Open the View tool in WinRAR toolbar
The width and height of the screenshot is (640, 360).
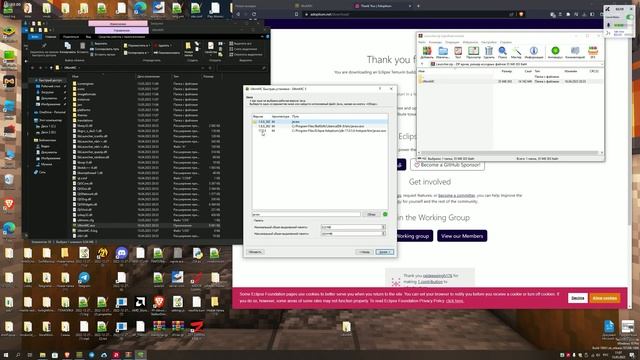(473, 52)
